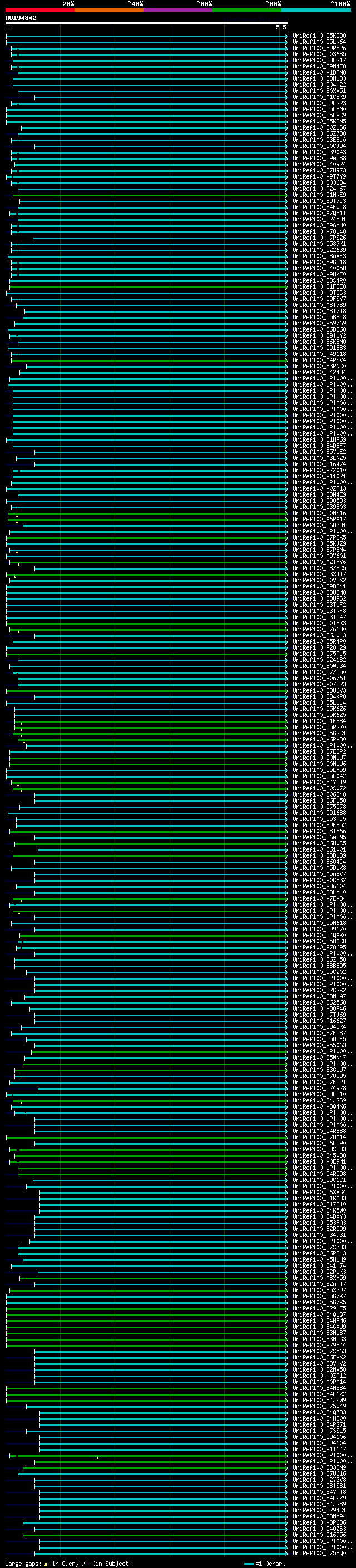Image resolution: width=356 pixels, height=1568 pixels.
Task: Select the UniRef100_P07823 label
Action: (319, 684)
